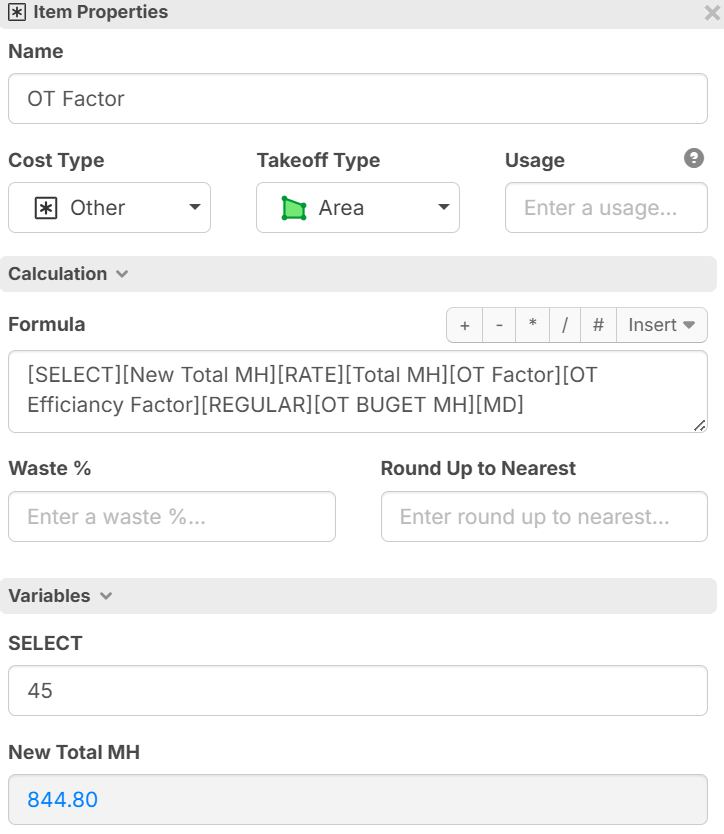724x834 pixels.
Task: Click the Round Up to Nearest field
Action: [x=543, y=517]
